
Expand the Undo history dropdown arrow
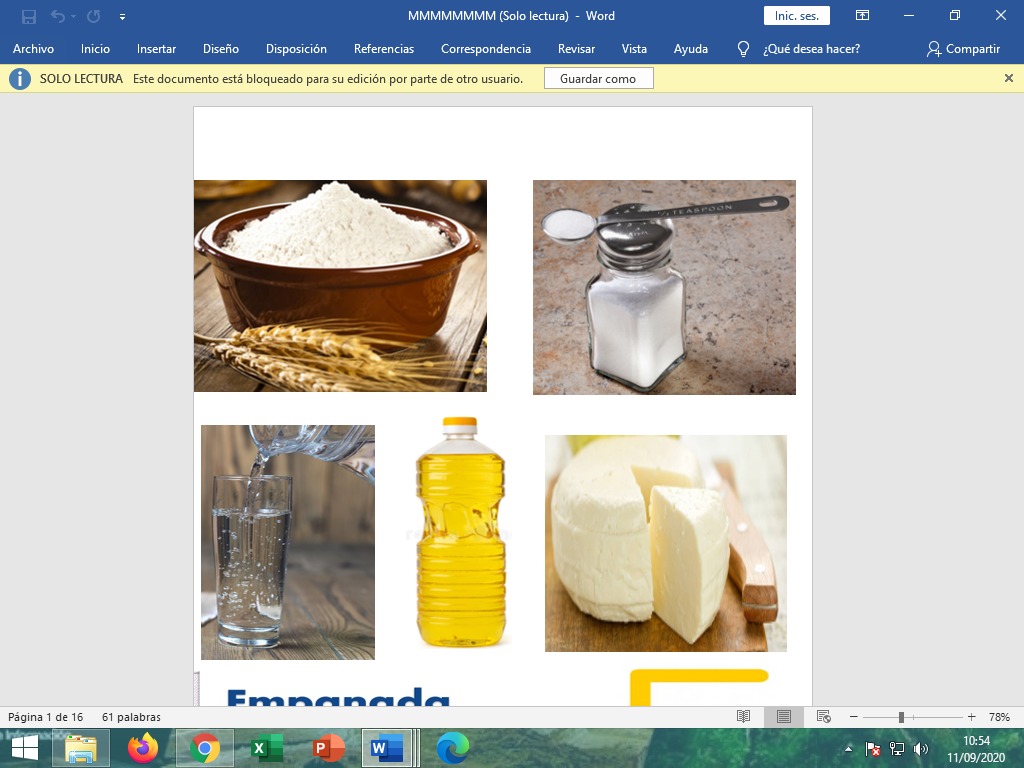point(74,17)
